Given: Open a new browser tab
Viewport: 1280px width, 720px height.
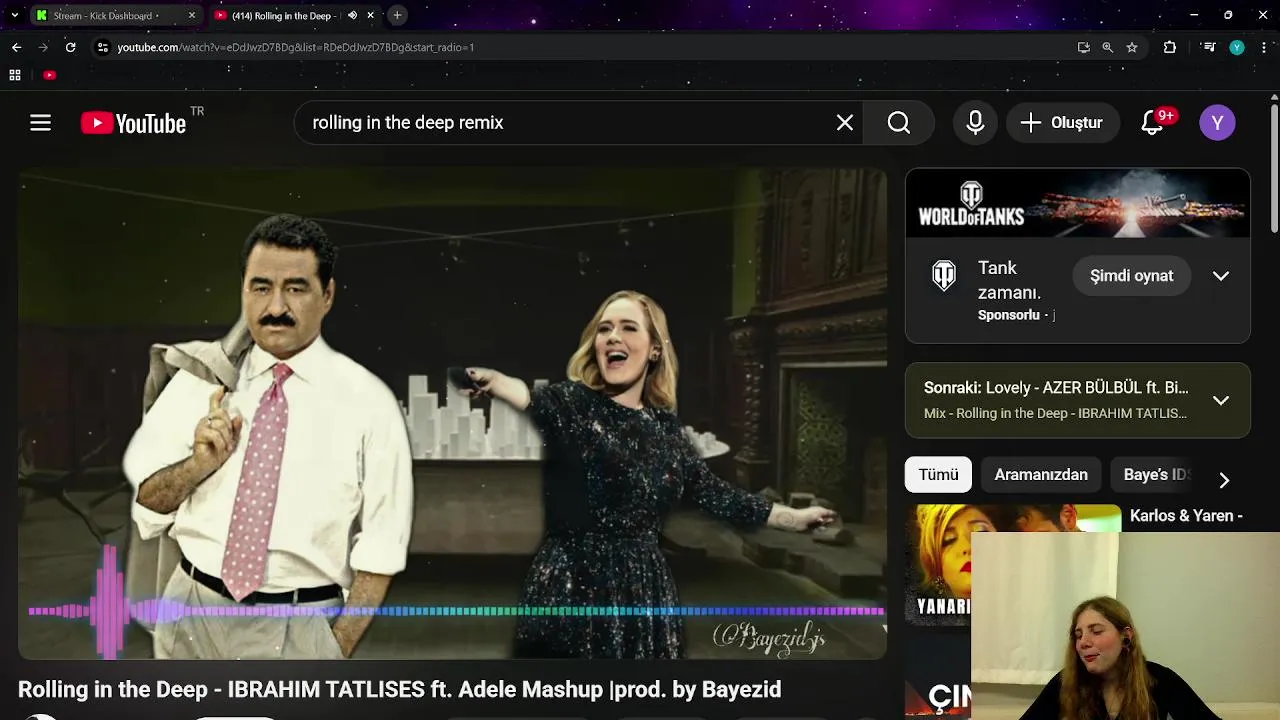Looking at the screenshot, I should pyautogui.click(x=397, y=15).
